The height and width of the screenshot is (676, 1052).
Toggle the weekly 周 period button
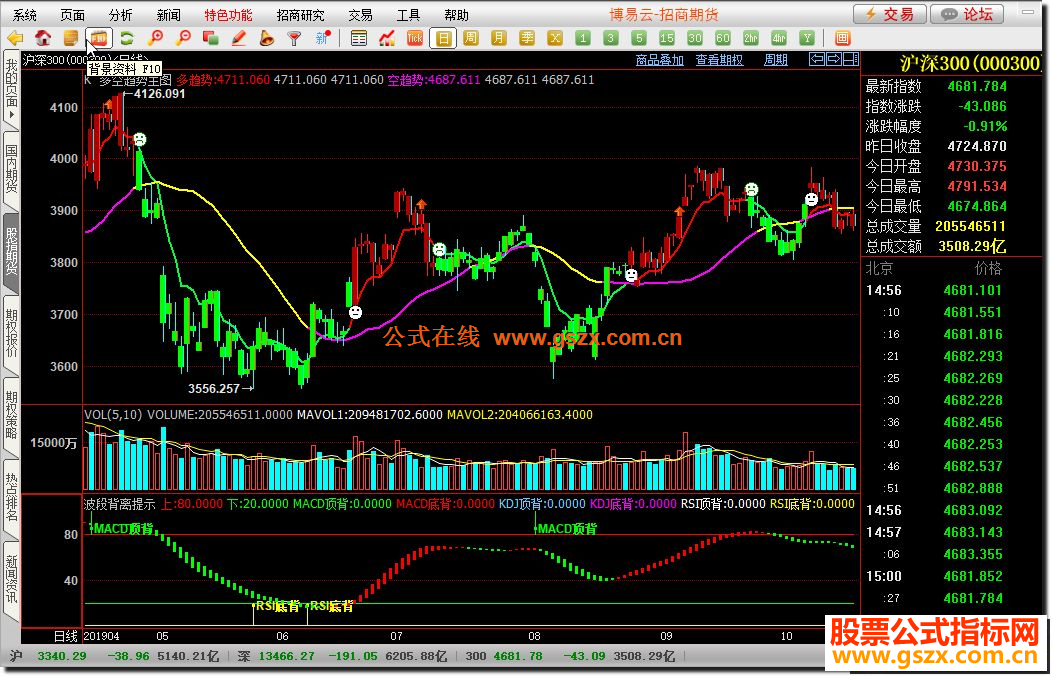(x=471, y=38)
